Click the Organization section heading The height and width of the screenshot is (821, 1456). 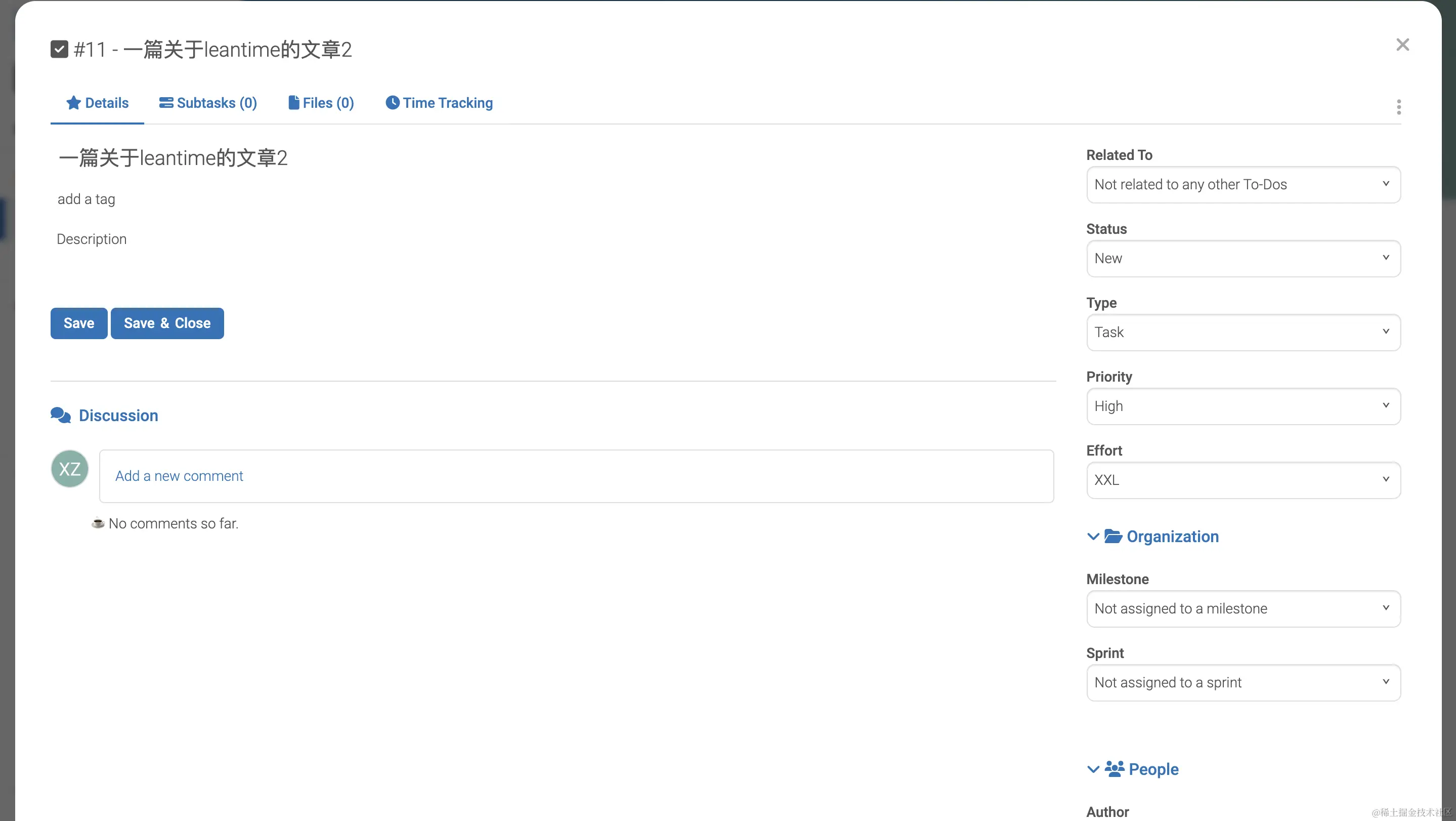pyautogui.click(x=1173, y=537)
